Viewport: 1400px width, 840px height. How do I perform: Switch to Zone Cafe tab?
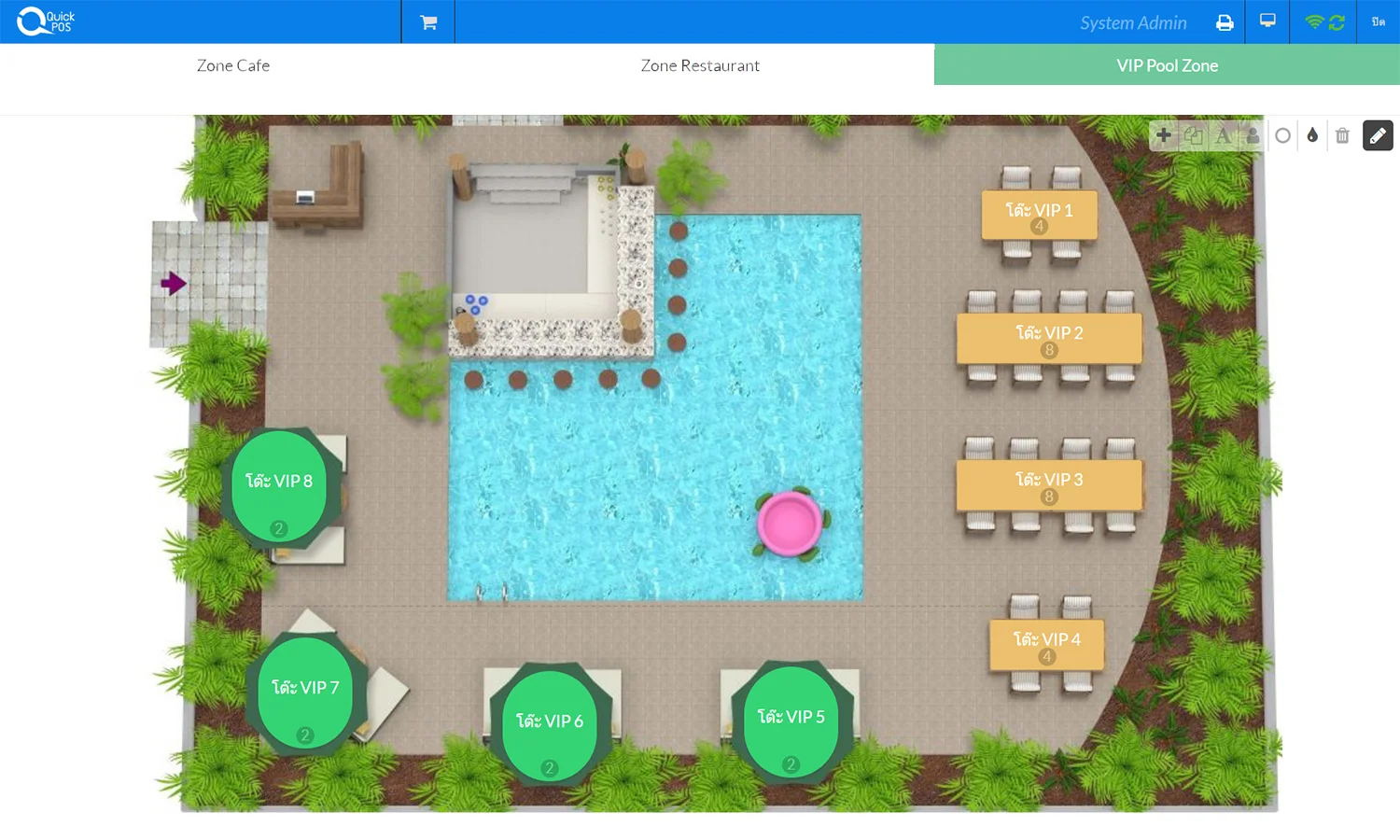[233, 65]
